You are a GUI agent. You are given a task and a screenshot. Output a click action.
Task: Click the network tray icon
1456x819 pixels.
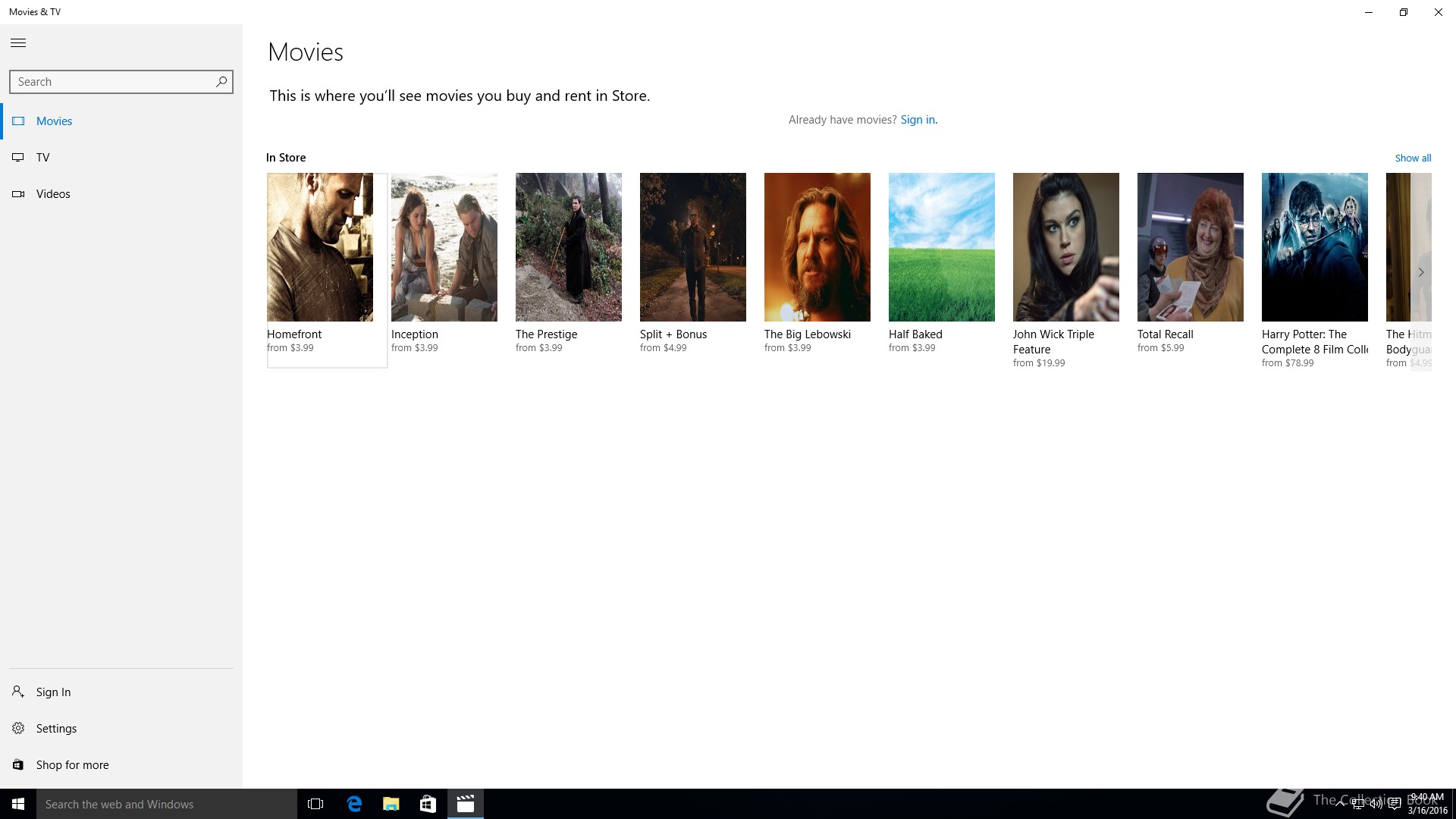pyautogui.click(x=1359, y=805)
